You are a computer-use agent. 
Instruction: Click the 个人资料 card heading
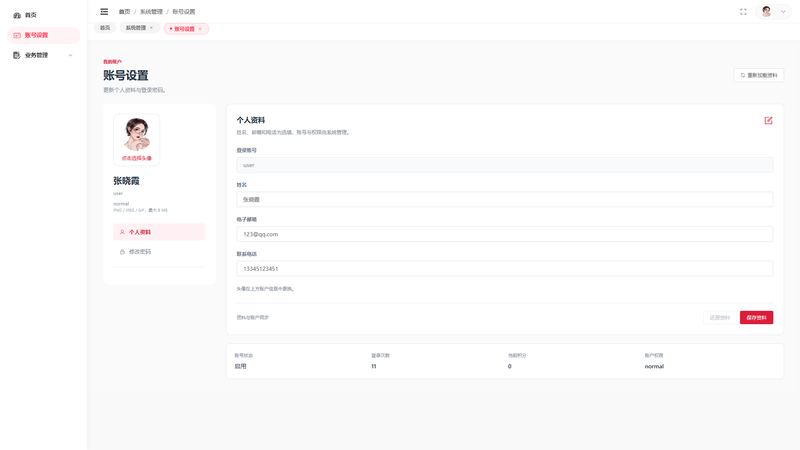(251, 120)
